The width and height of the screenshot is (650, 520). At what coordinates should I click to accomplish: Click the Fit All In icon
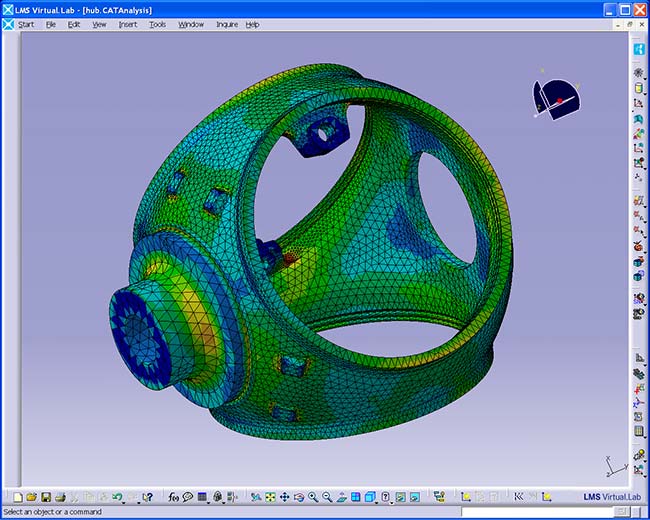coord(270,496)
